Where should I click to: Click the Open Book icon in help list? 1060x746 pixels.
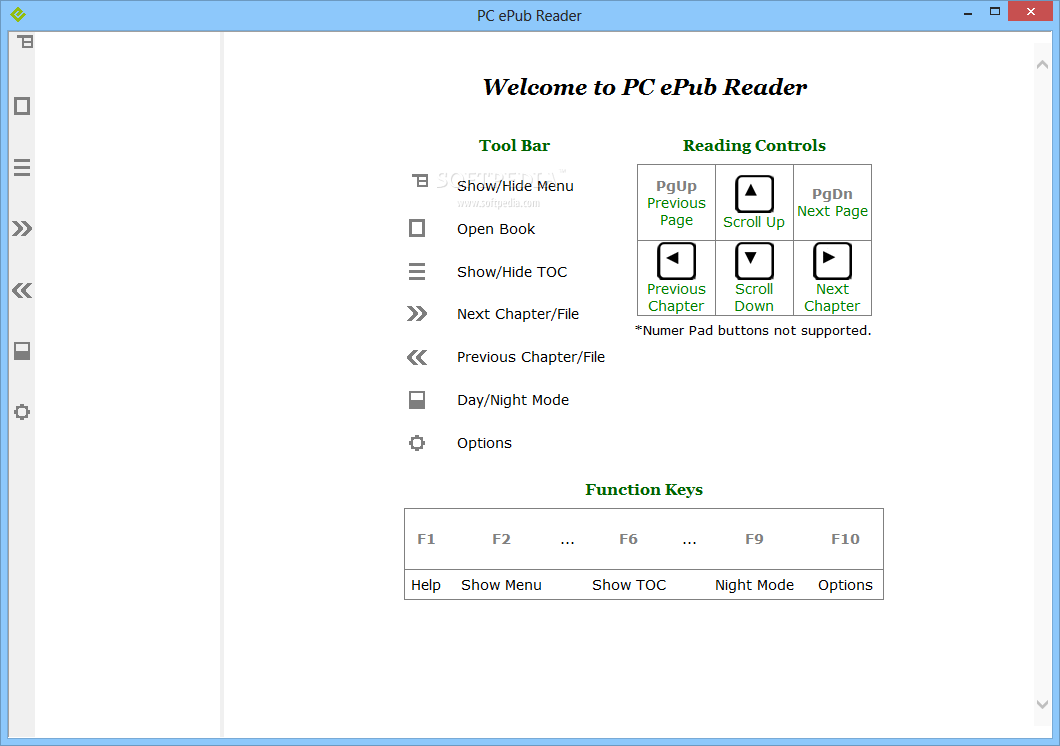(417, 228)
